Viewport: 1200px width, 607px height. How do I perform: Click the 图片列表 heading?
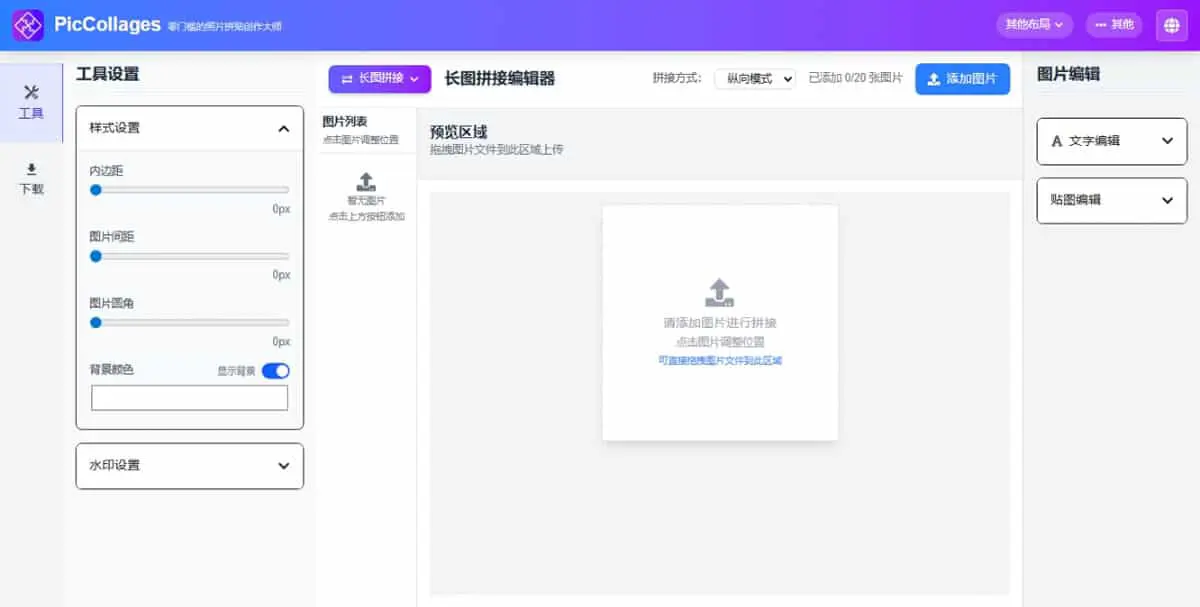point(344,121)
